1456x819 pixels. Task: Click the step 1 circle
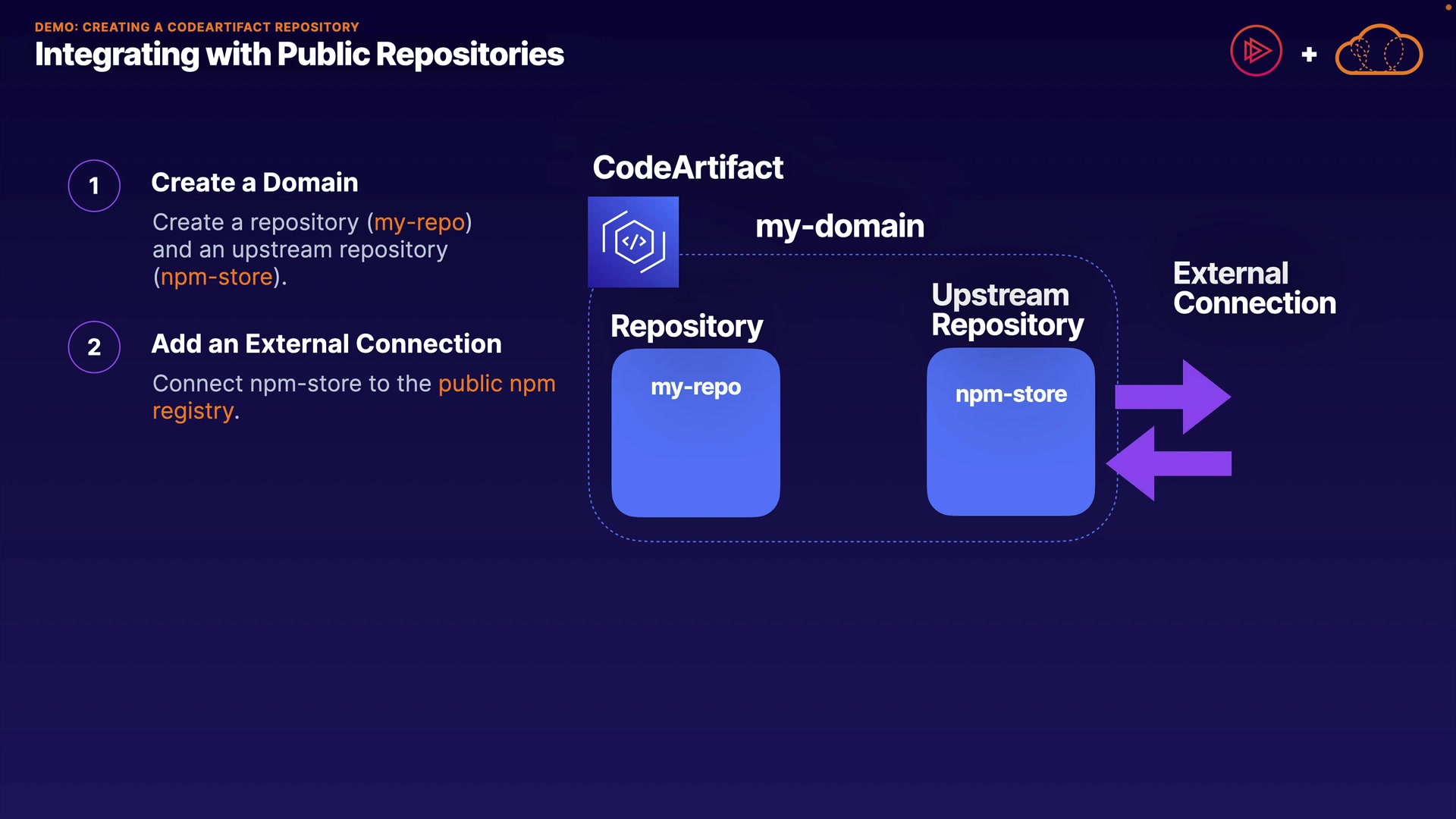pos(94,186)
